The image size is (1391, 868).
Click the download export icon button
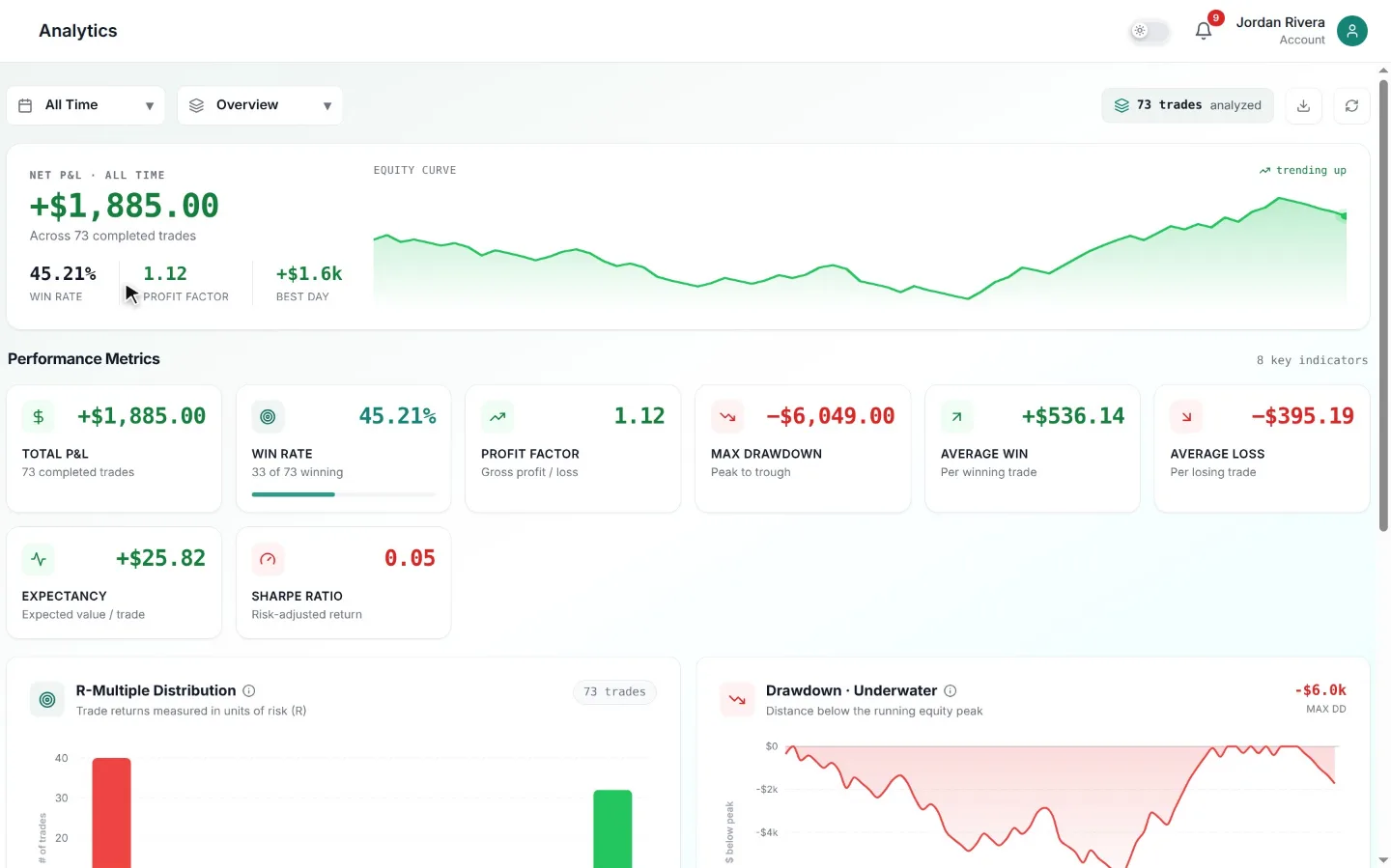pyautogui.click(x=1303, y=105)
